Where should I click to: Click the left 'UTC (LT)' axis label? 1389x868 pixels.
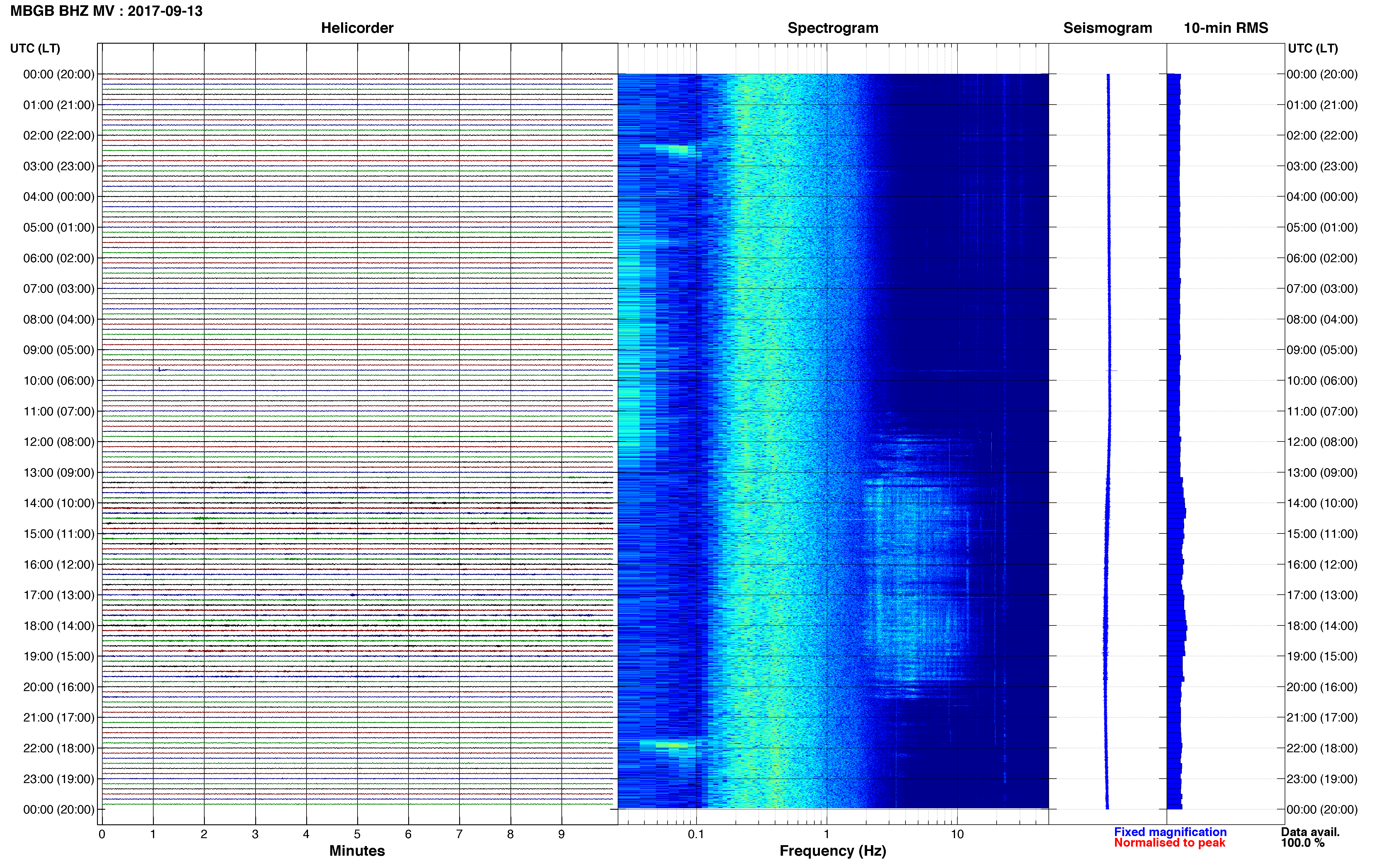pyautogui.click(x=35, y=48)
